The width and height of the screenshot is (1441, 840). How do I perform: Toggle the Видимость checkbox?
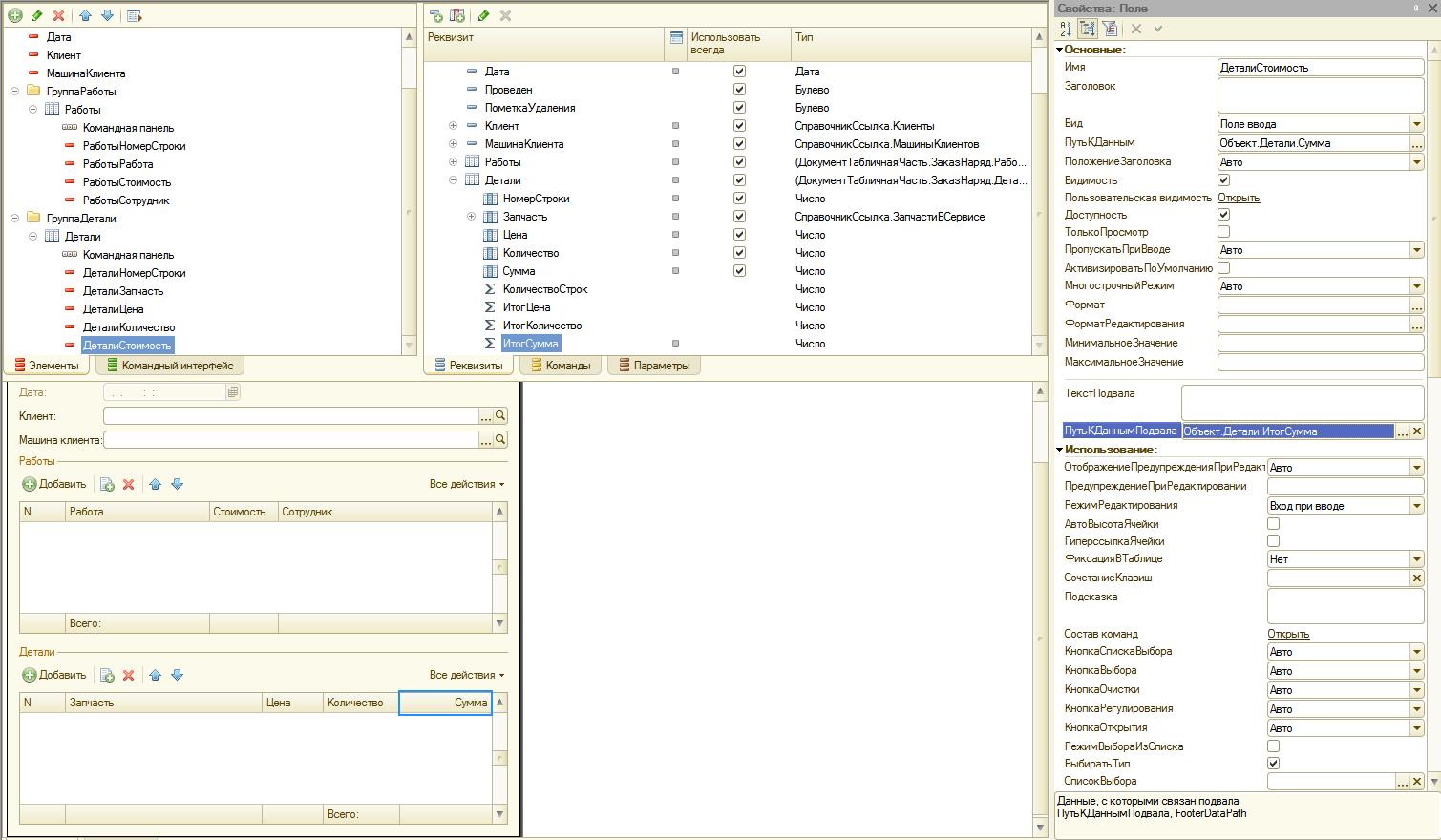pos(1223,179)
